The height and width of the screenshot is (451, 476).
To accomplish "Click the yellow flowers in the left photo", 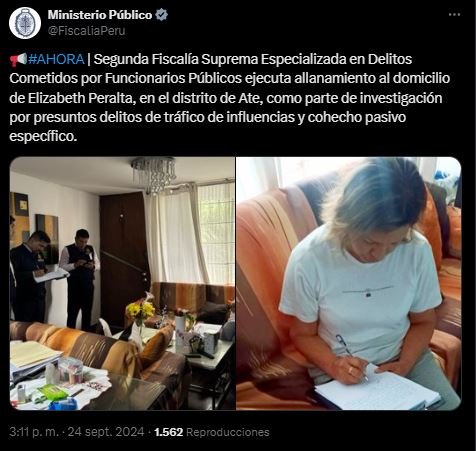I will pos(140,311).
